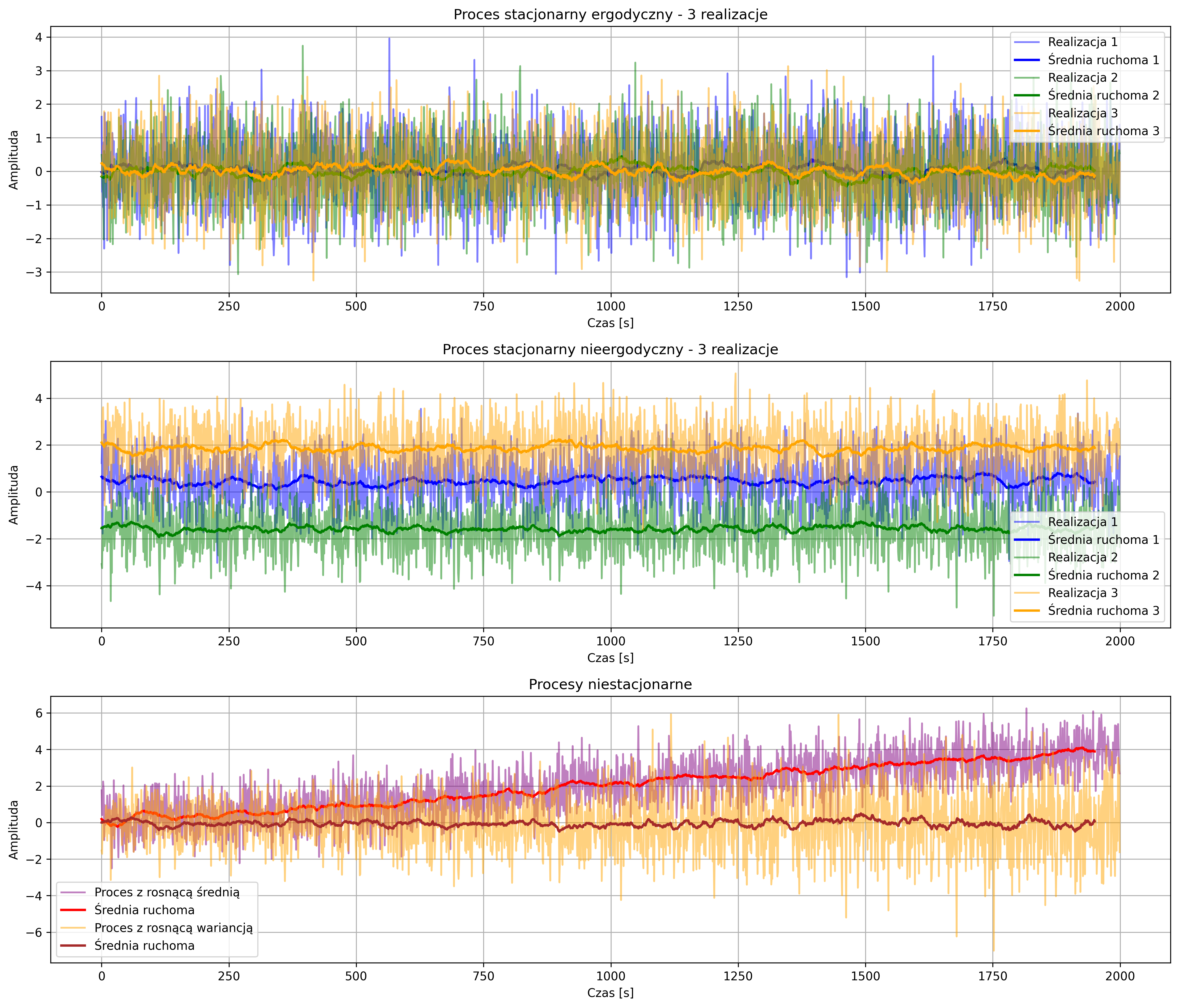Click the brown 'Średnia ruchoma' legend entry in the bottom plot
Viewport: 1179px width, 1008px height.
click(144, 946)
